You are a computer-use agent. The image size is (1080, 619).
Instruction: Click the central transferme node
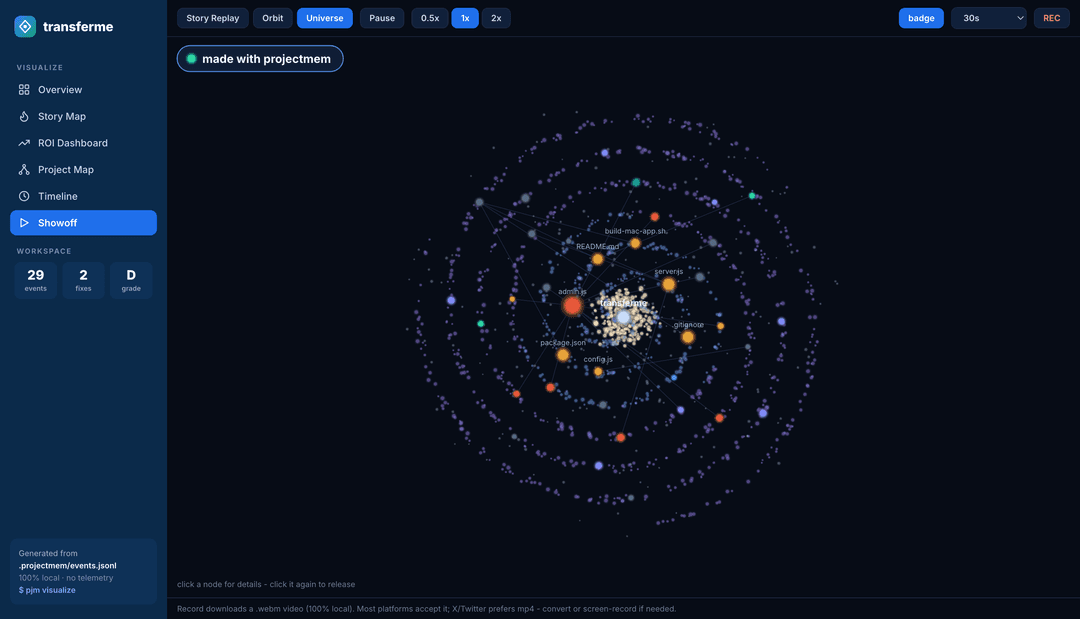(623, 317)
